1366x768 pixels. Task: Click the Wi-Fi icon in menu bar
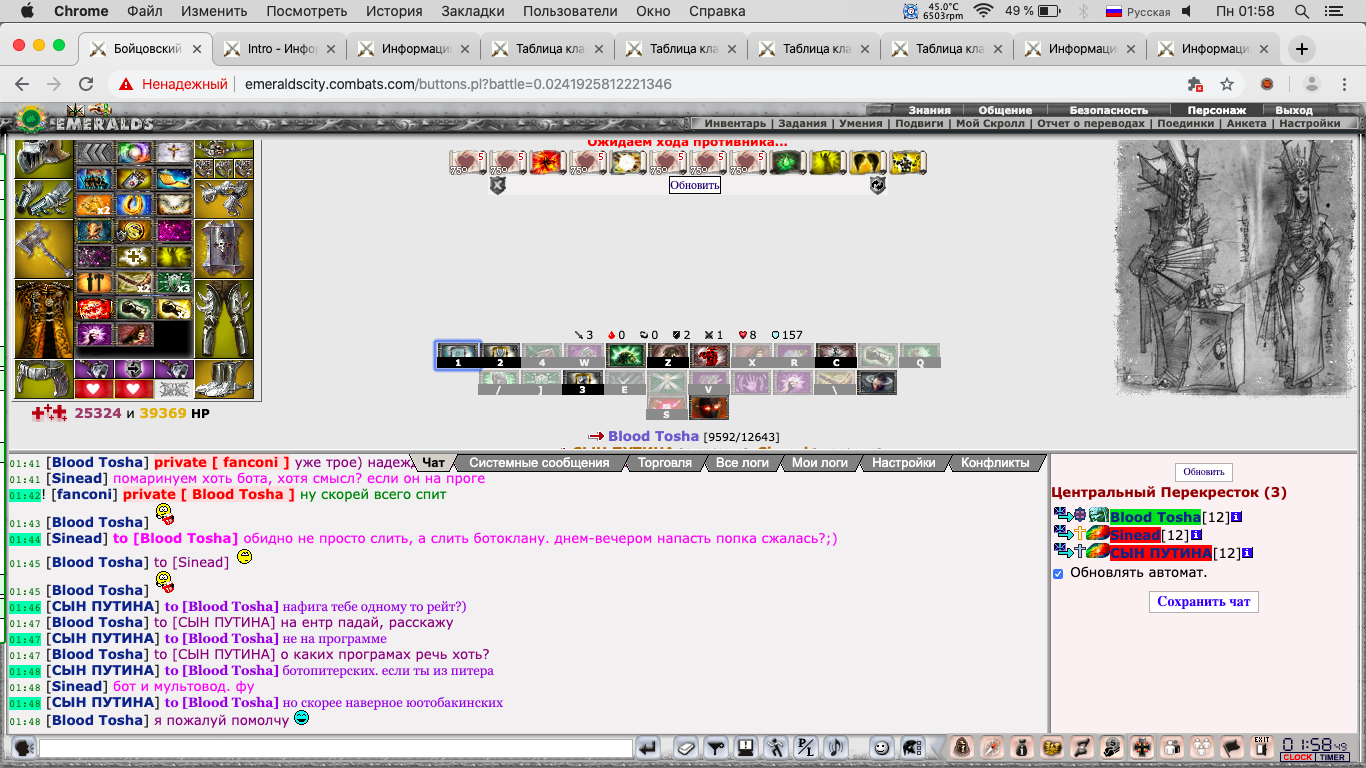click(x=983, y=11)
